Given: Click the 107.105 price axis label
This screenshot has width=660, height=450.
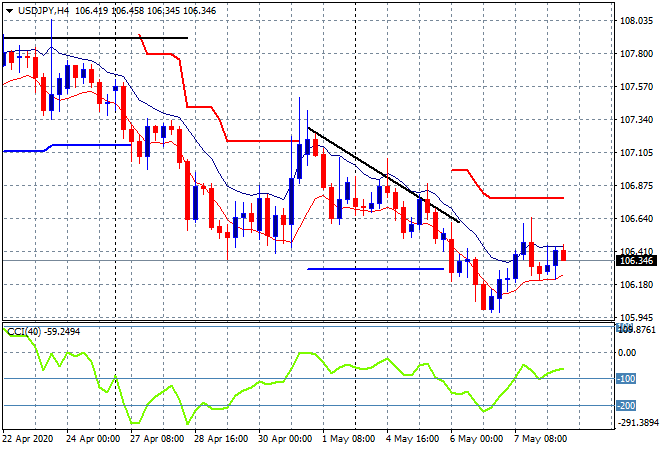Looking at the screenshot, I should coord(637,153).
